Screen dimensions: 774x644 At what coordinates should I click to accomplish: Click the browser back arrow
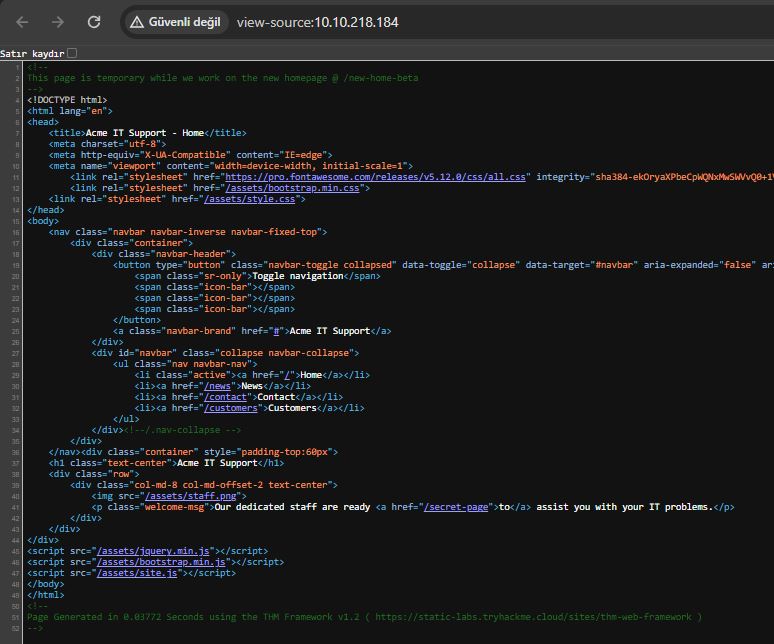(x=22, y=22)
